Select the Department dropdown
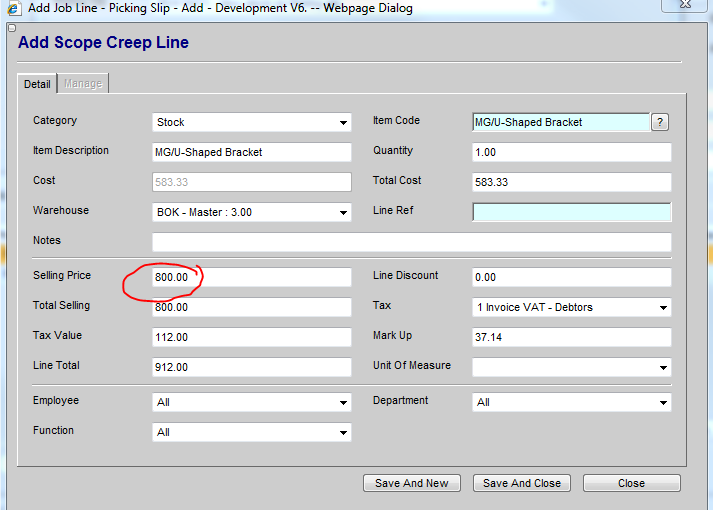 pos(571,402)
